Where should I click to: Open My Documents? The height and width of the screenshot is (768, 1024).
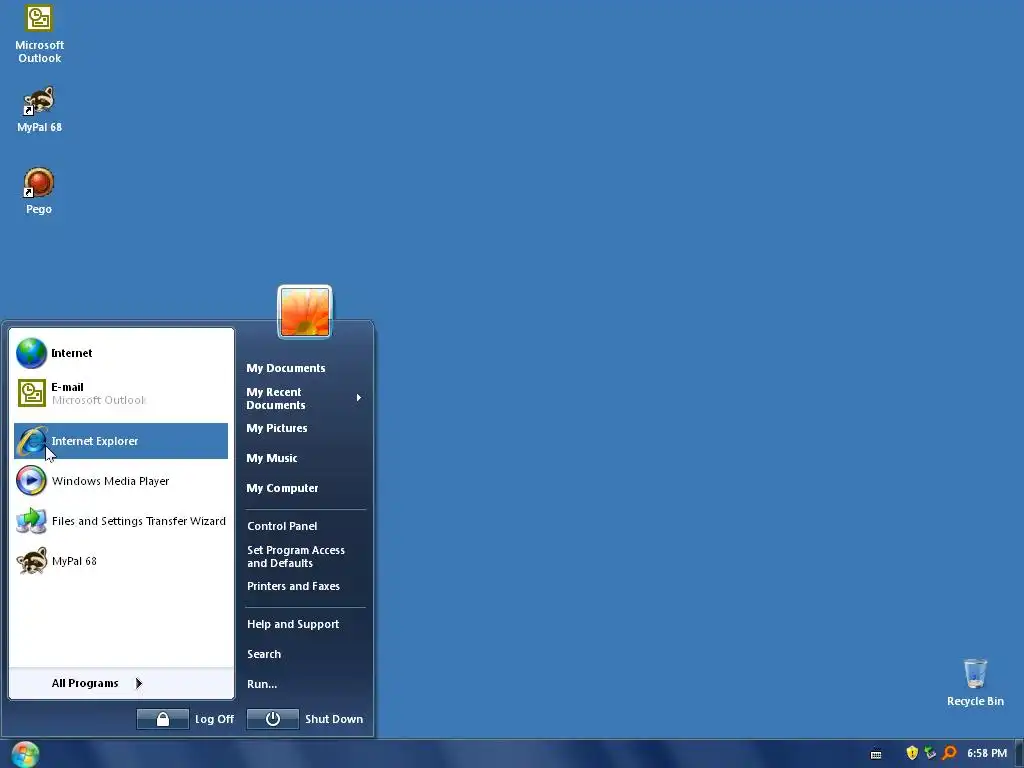(x=285, y=368)
